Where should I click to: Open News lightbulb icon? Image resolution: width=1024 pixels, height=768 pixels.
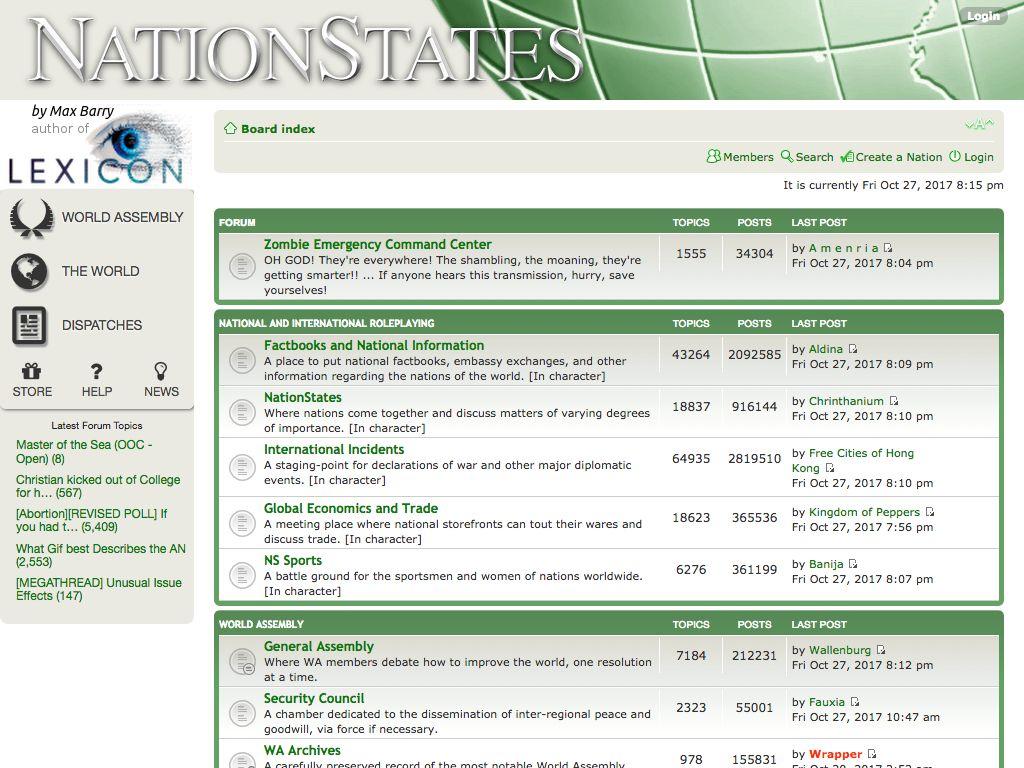tap(161, 372)
